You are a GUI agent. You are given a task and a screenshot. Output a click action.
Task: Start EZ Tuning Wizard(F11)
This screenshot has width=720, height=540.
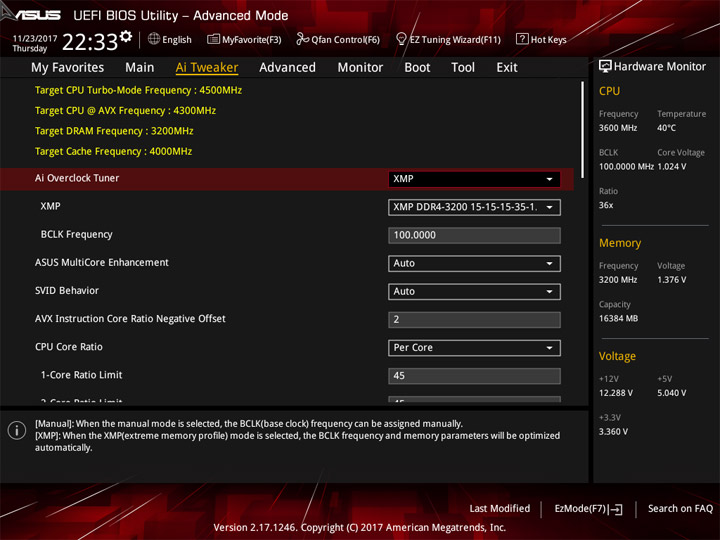tap(448, 39)
